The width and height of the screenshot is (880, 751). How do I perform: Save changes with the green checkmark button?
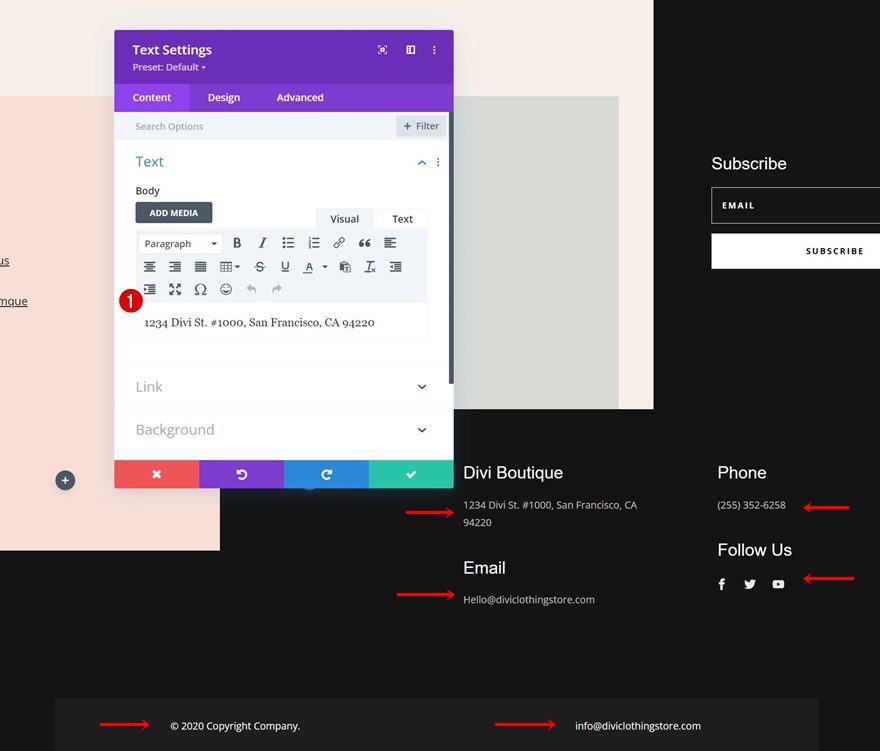pyautogui.click(x=411, y=474)
